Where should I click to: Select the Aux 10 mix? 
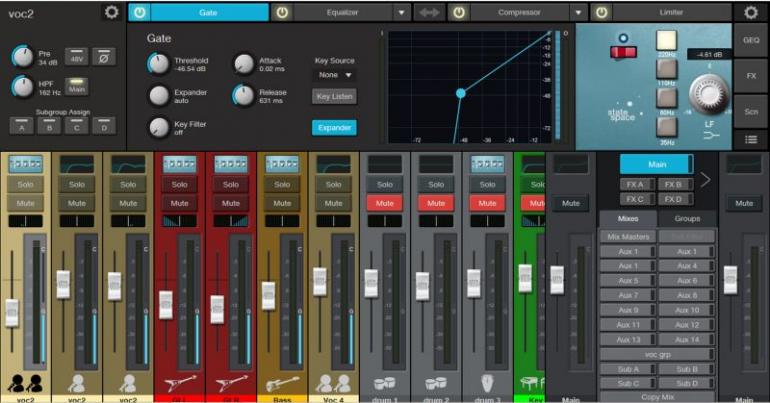click(x=687, y=310)
